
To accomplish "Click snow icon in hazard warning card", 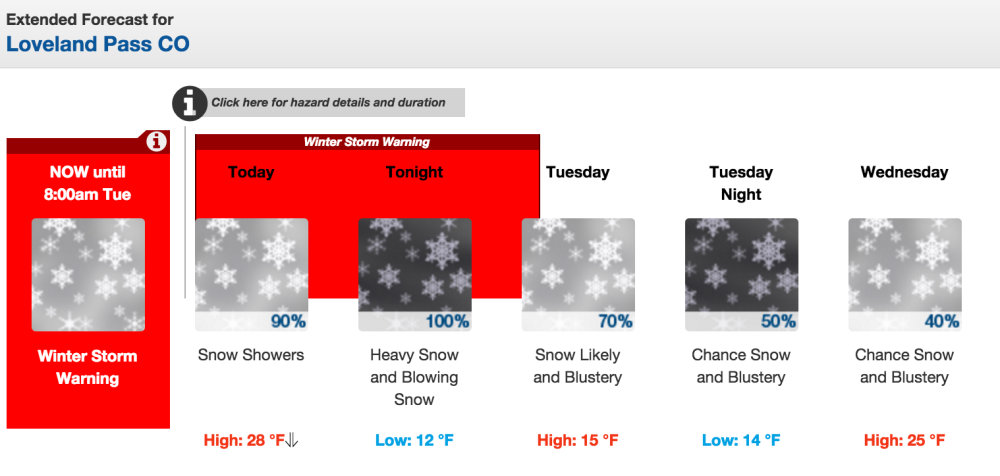I will [x=88, y=274].
